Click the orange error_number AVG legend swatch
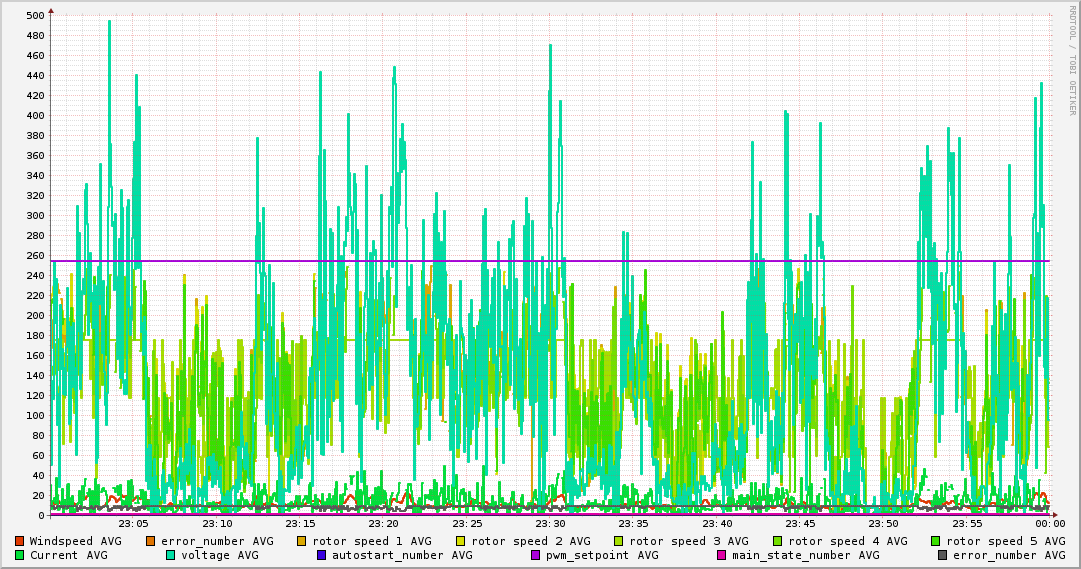The width and height of the screenshot is (1081, 569). point(151,541)
